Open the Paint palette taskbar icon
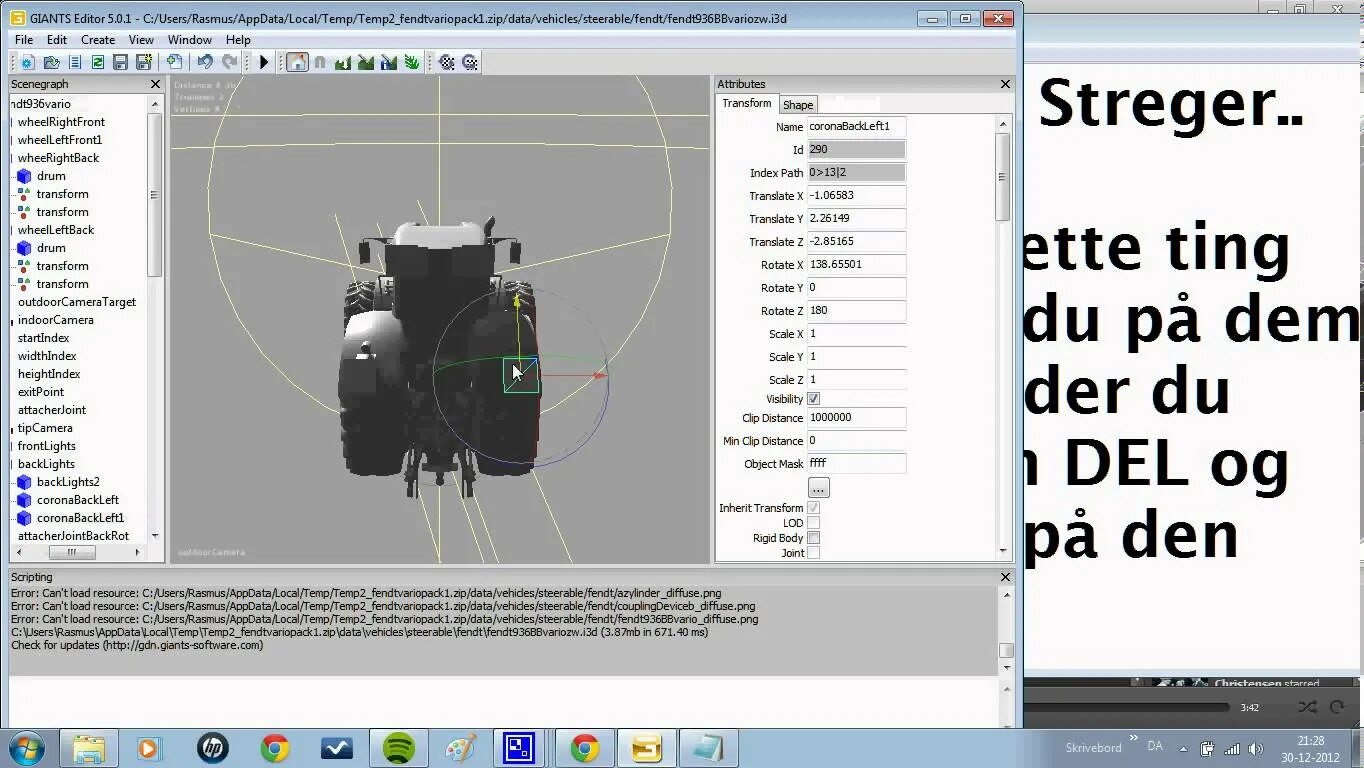This screenshot has height=768, width=1364. [x=460, y=748]
